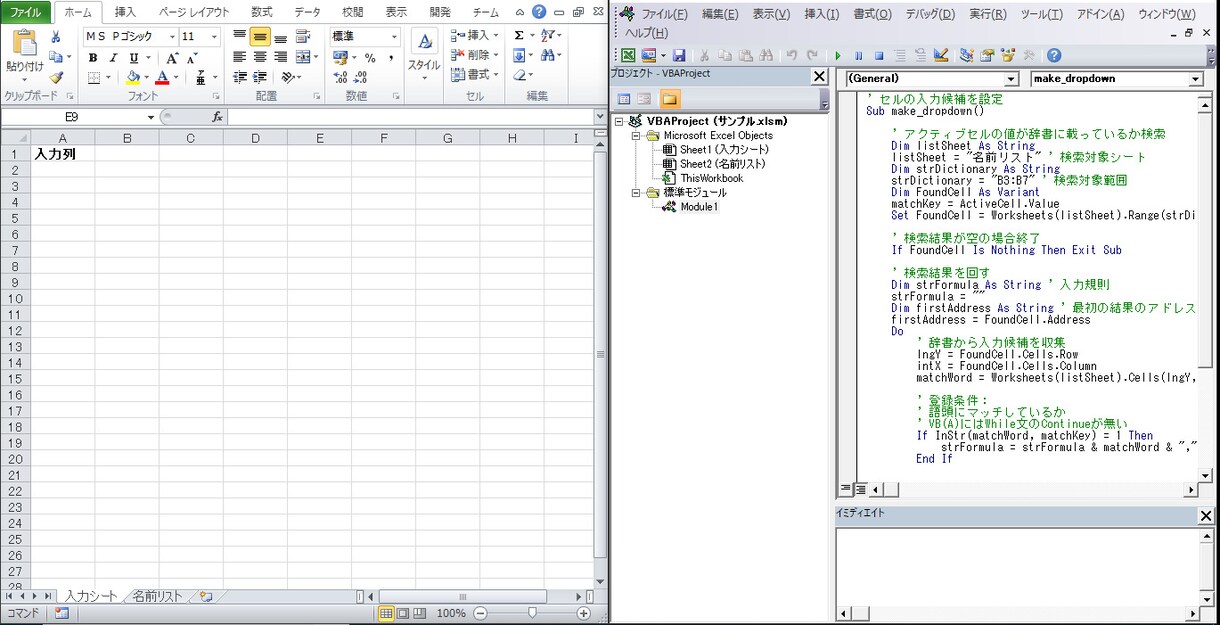Click the 挿入 cells button in ribbon
This screenshot has height=625, width=1220.
476,35
